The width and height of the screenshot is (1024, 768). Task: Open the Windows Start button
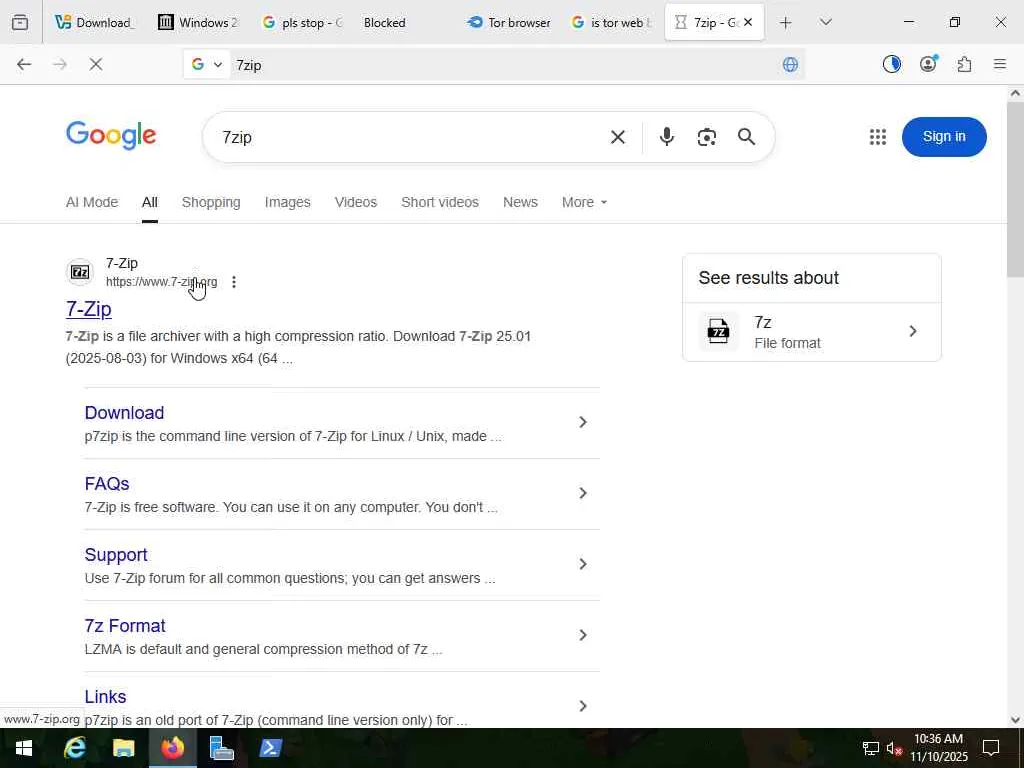[x=24, y=748]
